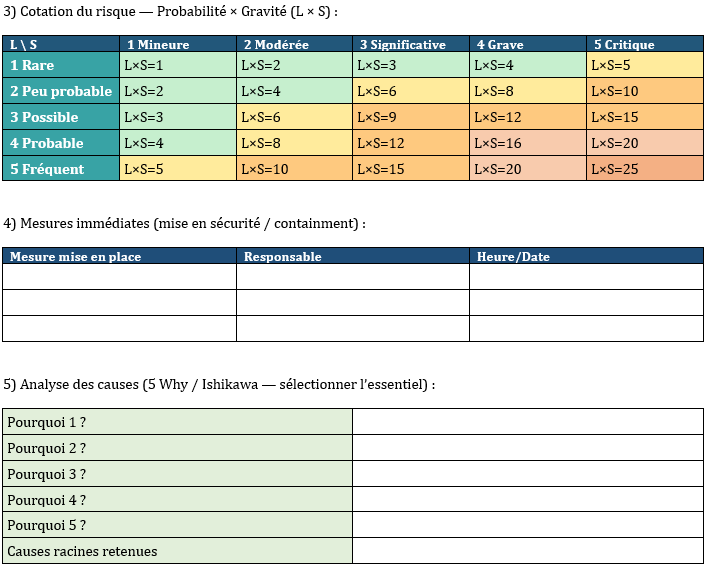Click the '2 Peu probable' row header
The height and width of the screenshot is (569, 711).
click(x=61, y=91)
